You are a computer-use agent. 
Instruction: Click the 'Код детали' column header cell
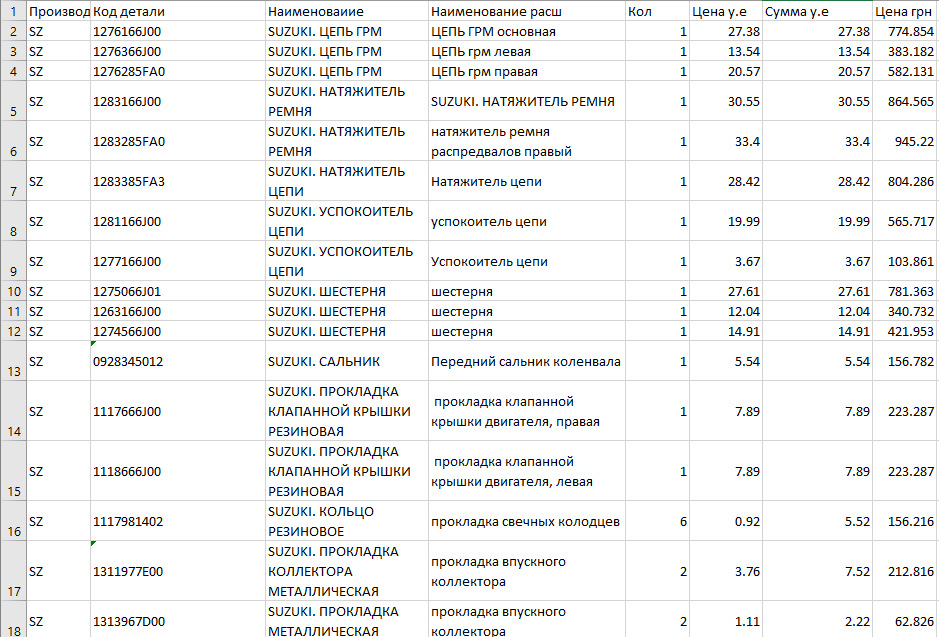click(178, 11)
